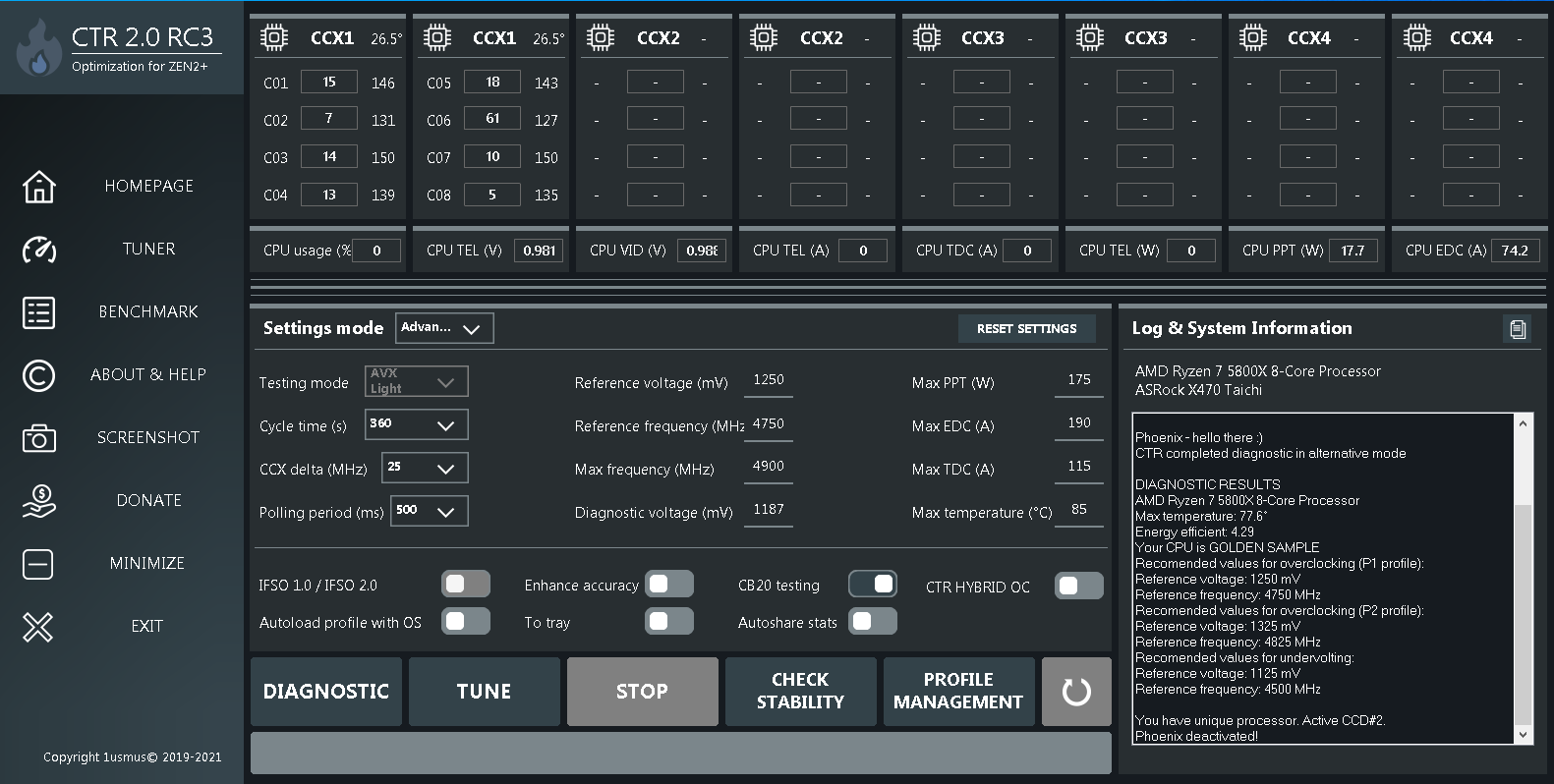Screen dimensions: 1554x784
Task: Open ABOUT & HELP page
Action: tap(148, 374)
